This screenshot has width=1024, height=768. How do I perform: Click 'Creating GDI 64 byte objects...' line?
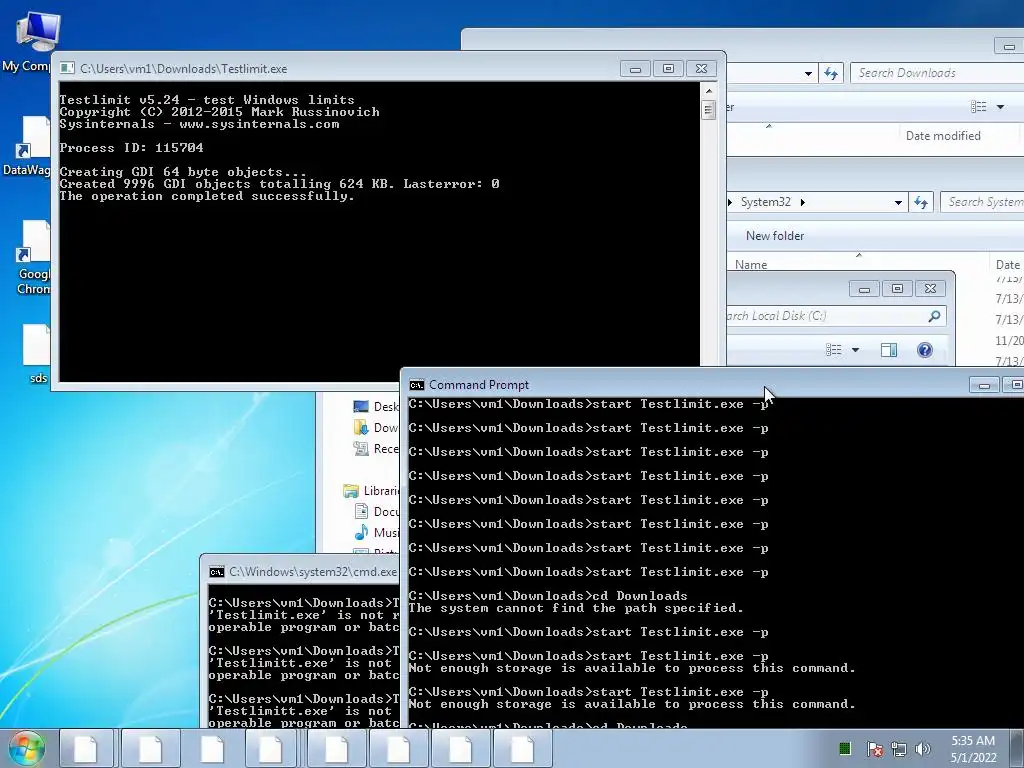pos(183,172)
